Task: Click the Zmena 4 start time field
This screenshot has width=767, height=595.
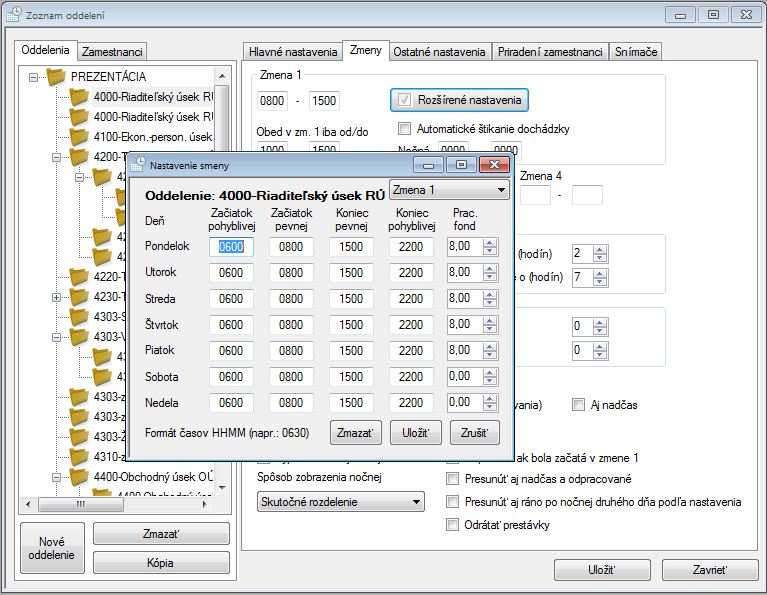Action: pos(535,195)
